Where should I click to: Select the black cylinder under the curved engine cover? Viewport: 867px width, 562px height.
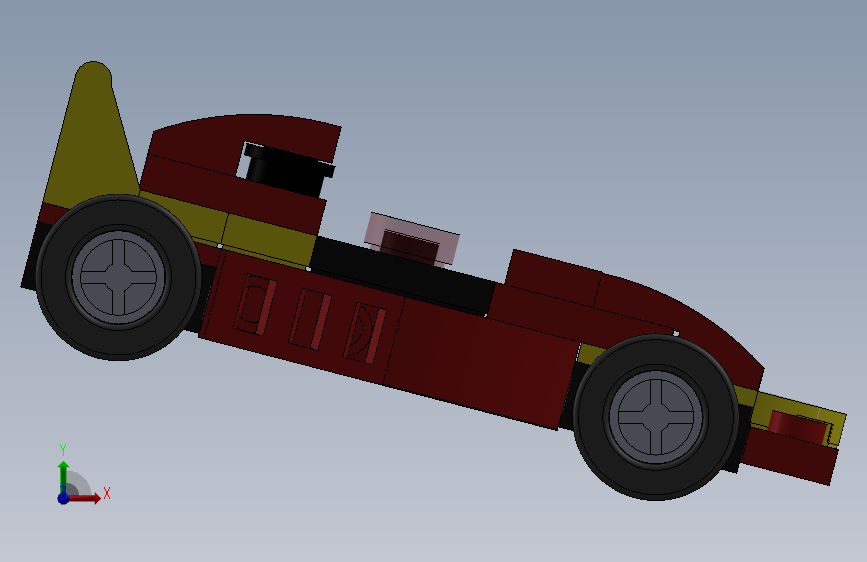tap(288, 171)
